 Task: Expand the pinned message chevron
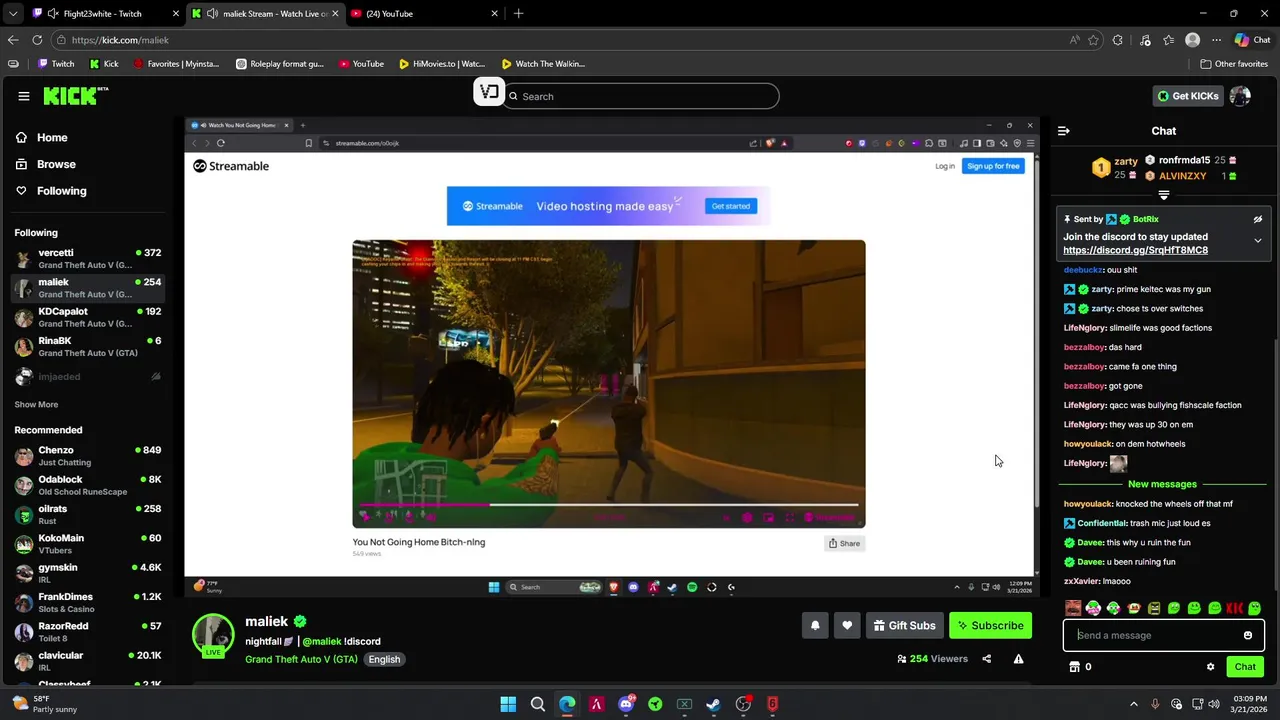[x=1257, y=241]
